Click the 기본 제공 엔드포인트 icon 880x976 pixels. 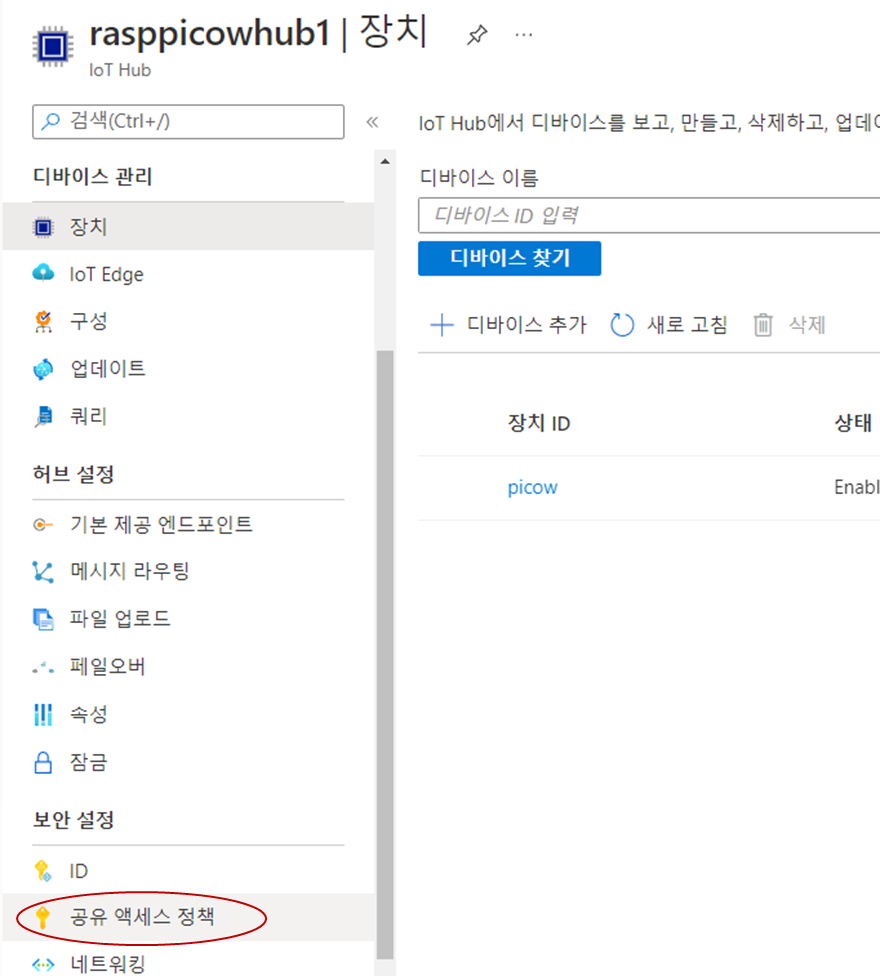(x=43, y=525)
